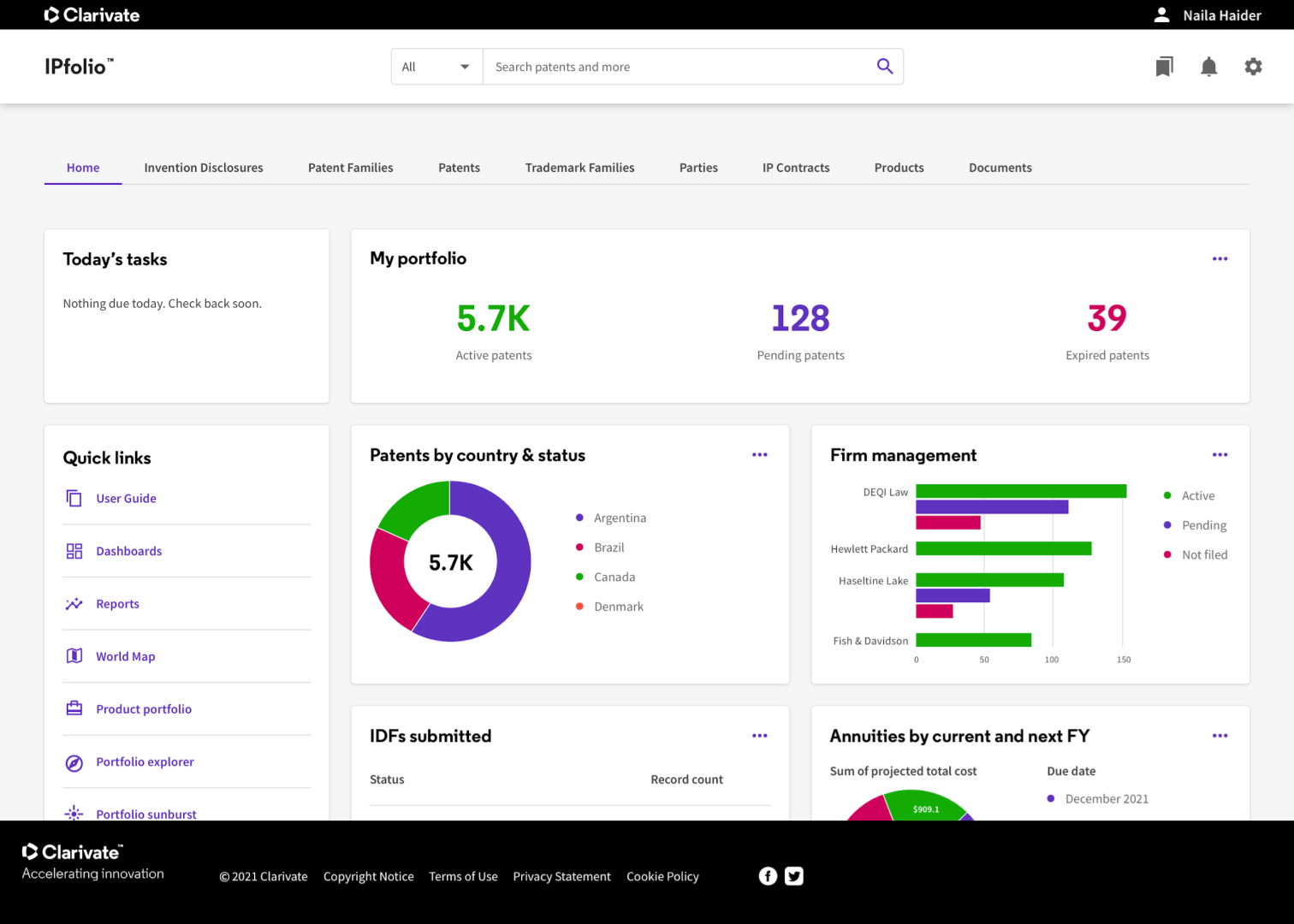The height and width of the screenshot is (924, 1294).
Task: Click the Facebook icon in footer
Action: tap(768, 876)
